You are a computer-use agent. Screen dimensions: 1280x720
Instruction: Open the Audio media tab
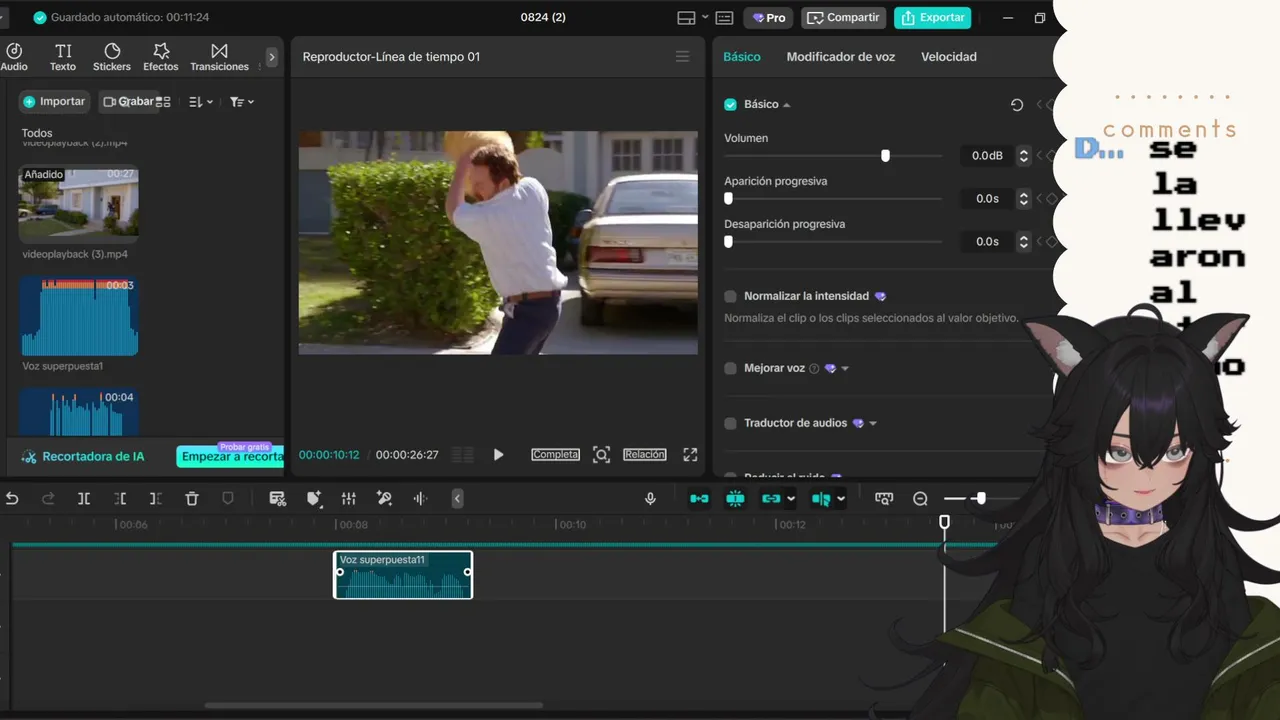(14, 57)
